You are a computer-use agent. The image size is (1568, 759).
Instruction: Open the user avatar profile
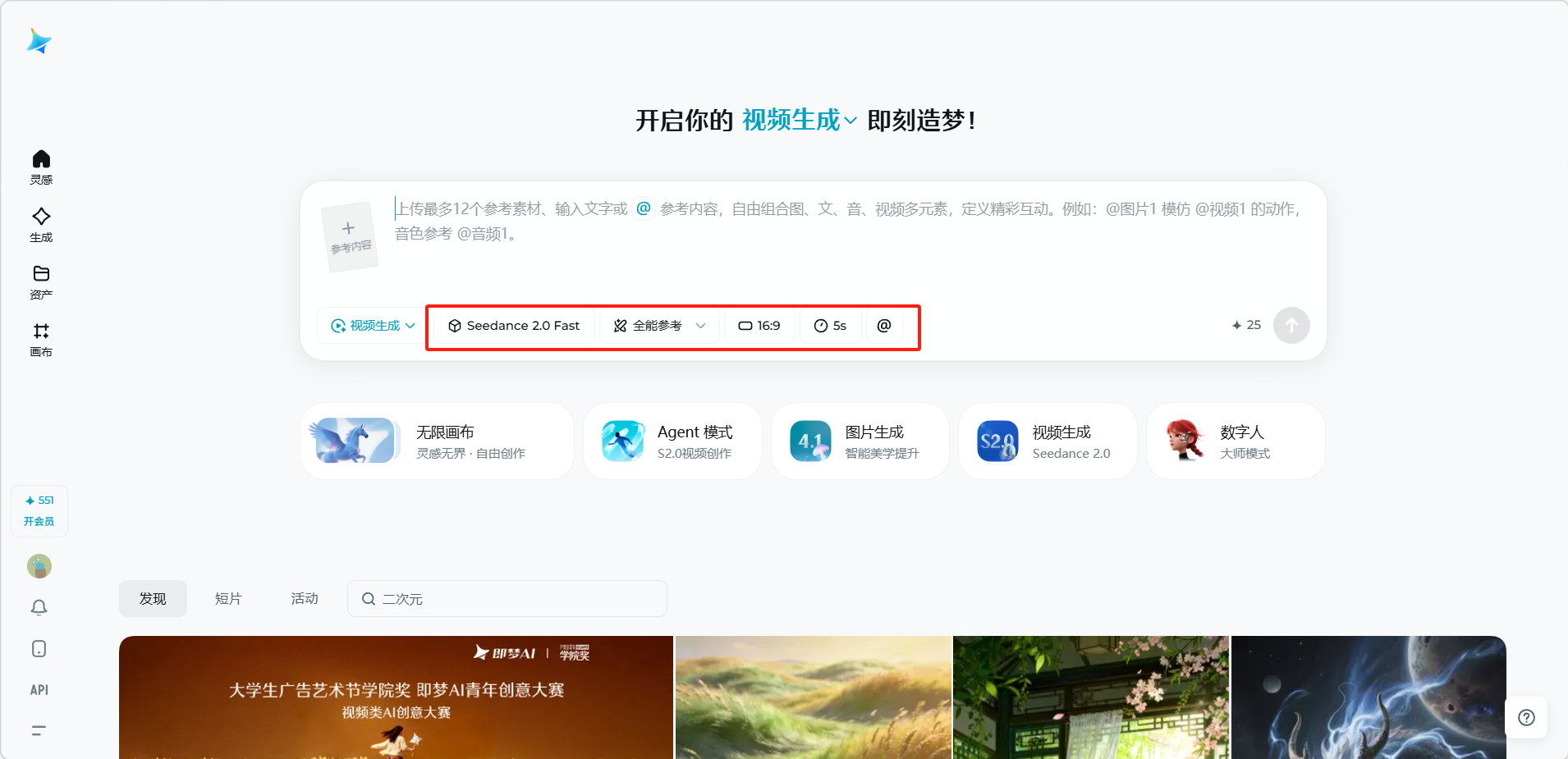(39, 566)
